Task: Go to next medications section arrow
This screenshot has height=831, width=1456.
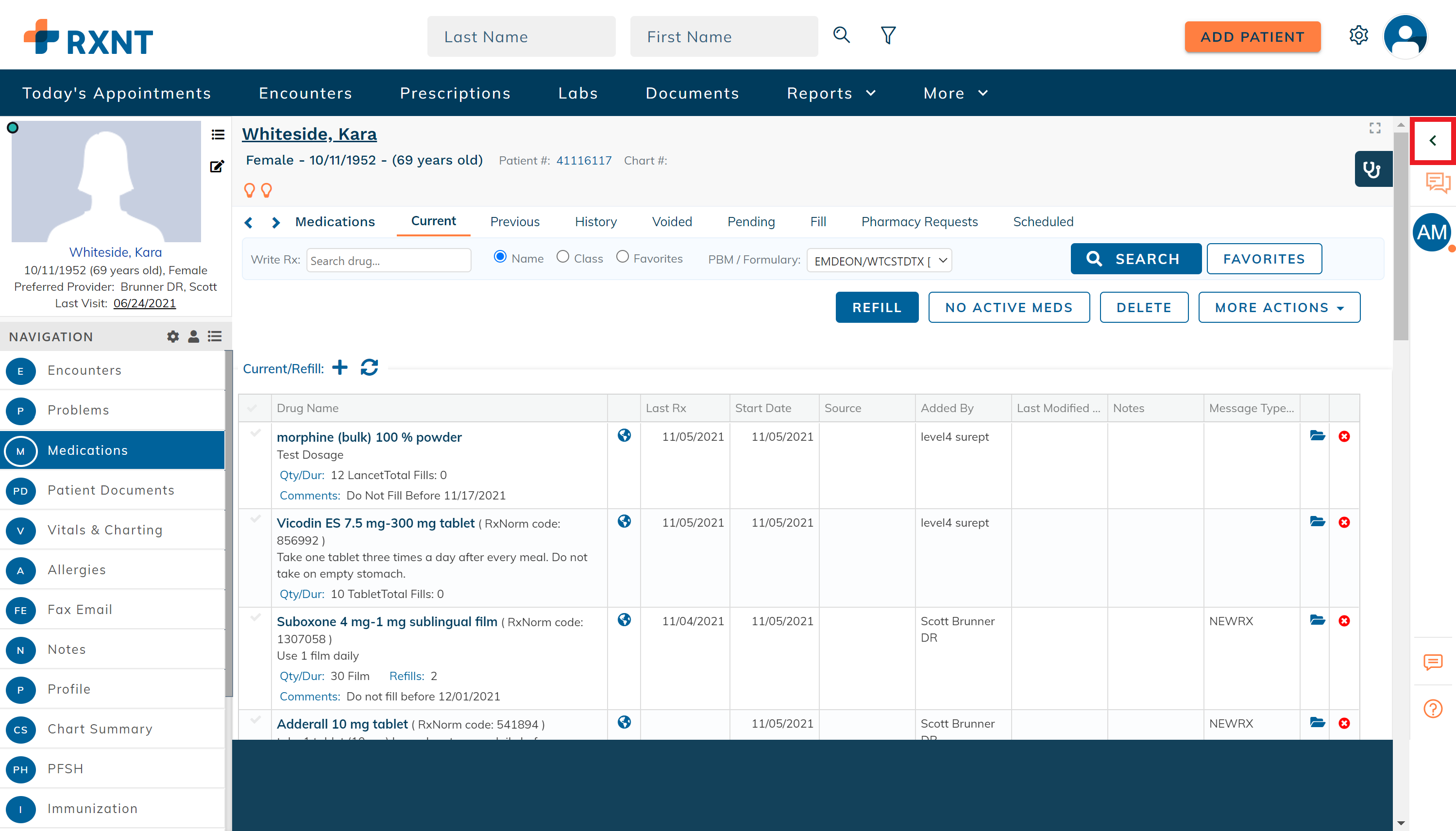Action: coord(276,223)
